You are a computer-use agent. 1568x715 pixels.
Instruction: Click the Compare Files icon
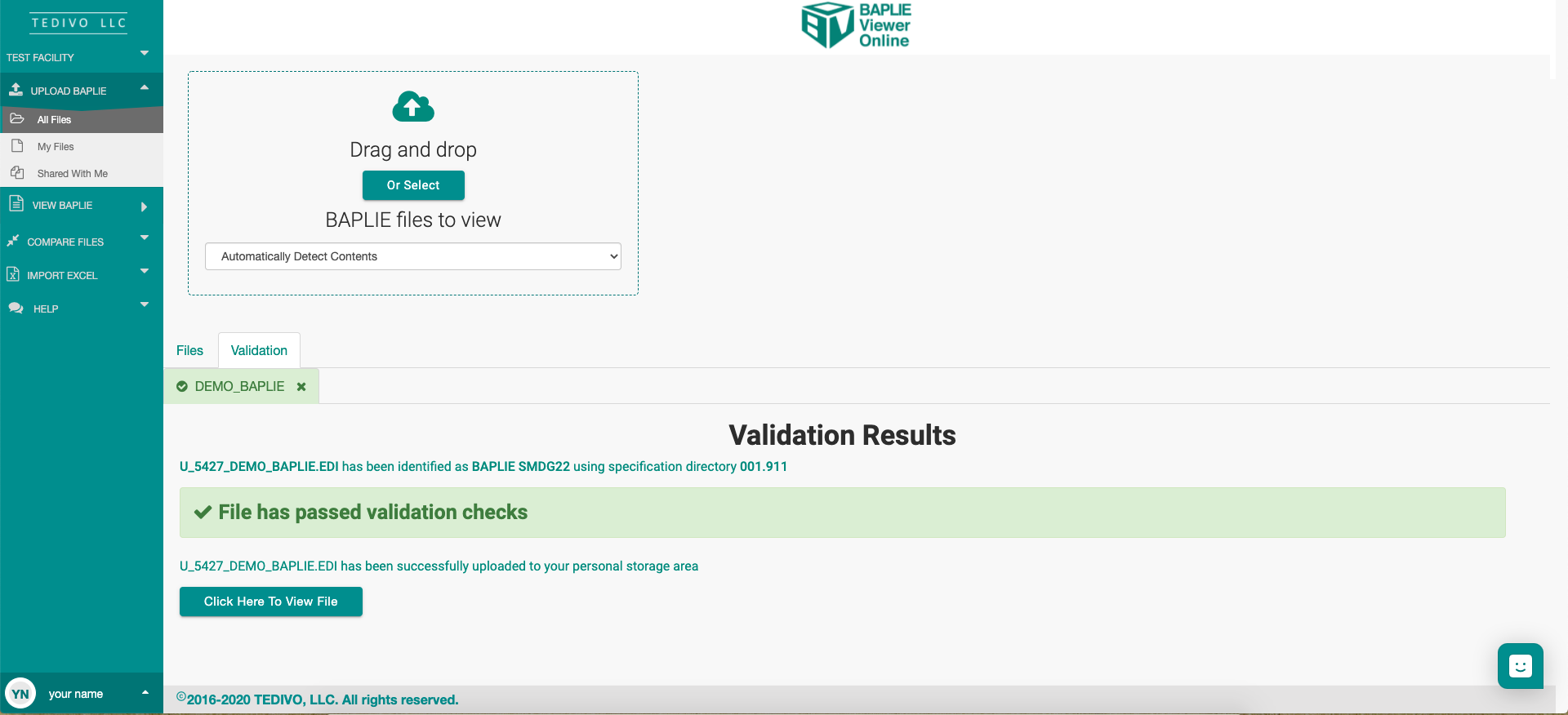(13, 241)
